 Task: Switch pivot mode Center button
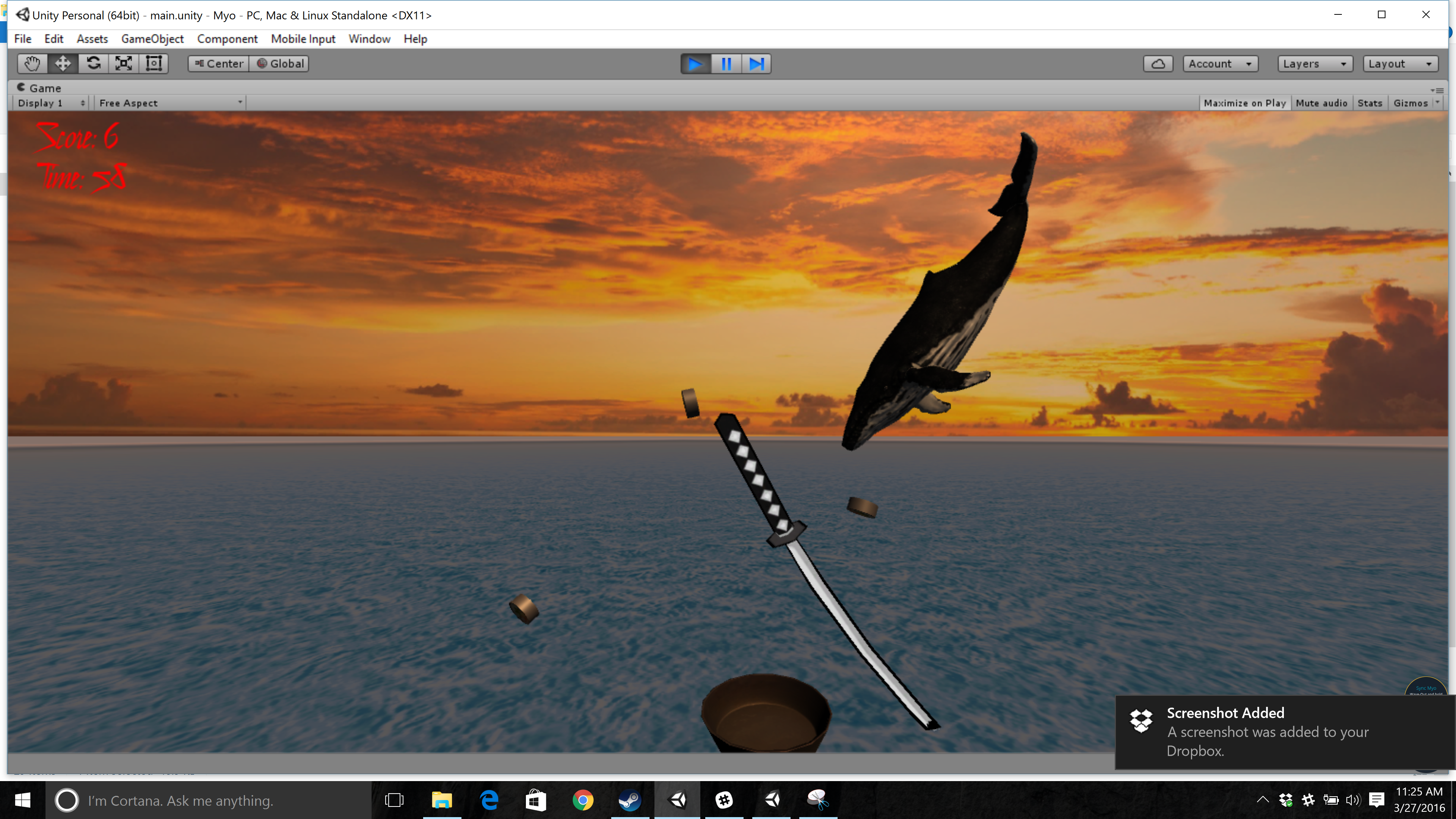tap(219, 64)
